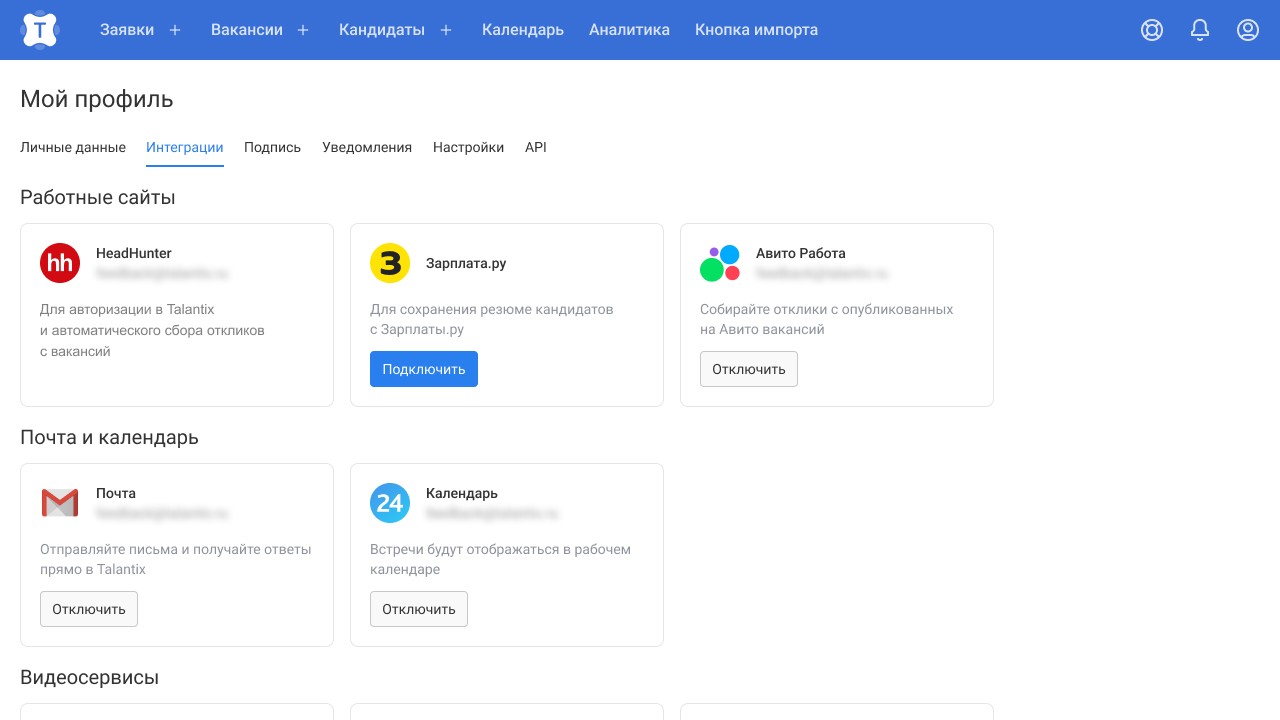Open the API tab
Screen dimensions: 1280x720
pyautogui.click(x=536, y=147)
